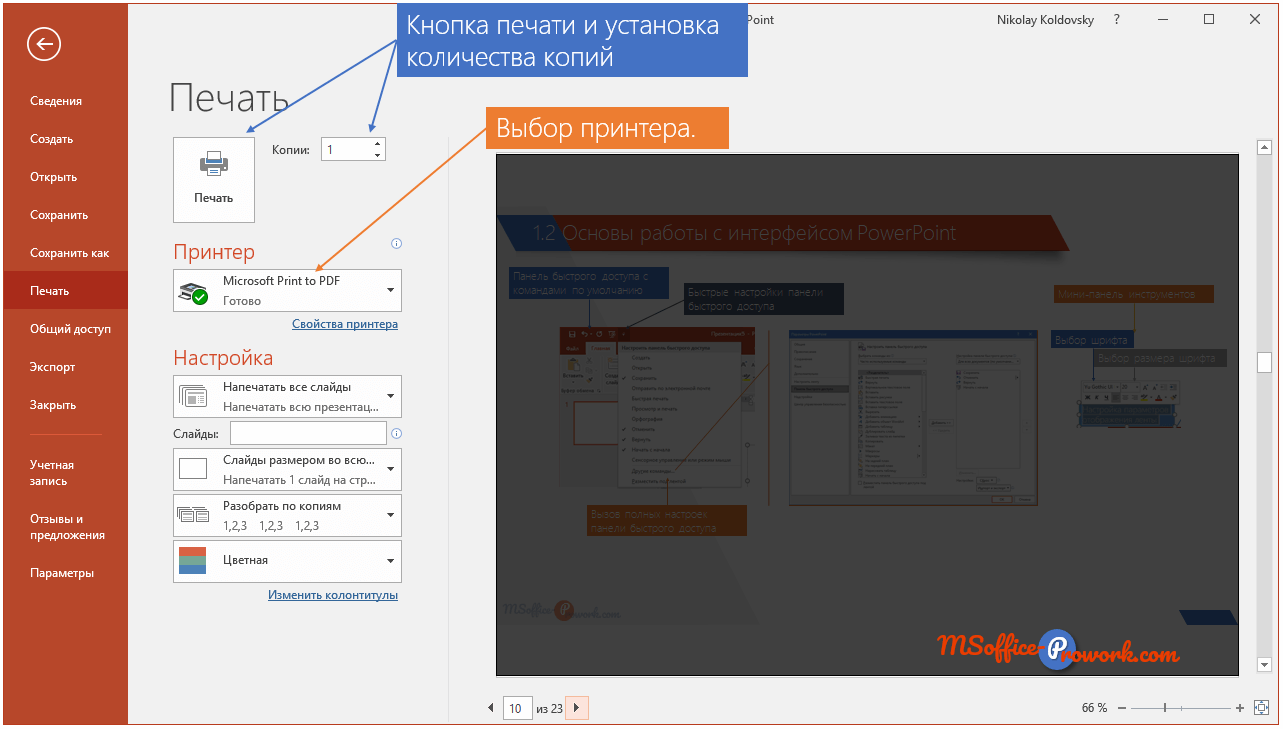Click the zoom slider handle
Screen dimensions: 1283x729
click(x=1164, y=708)
